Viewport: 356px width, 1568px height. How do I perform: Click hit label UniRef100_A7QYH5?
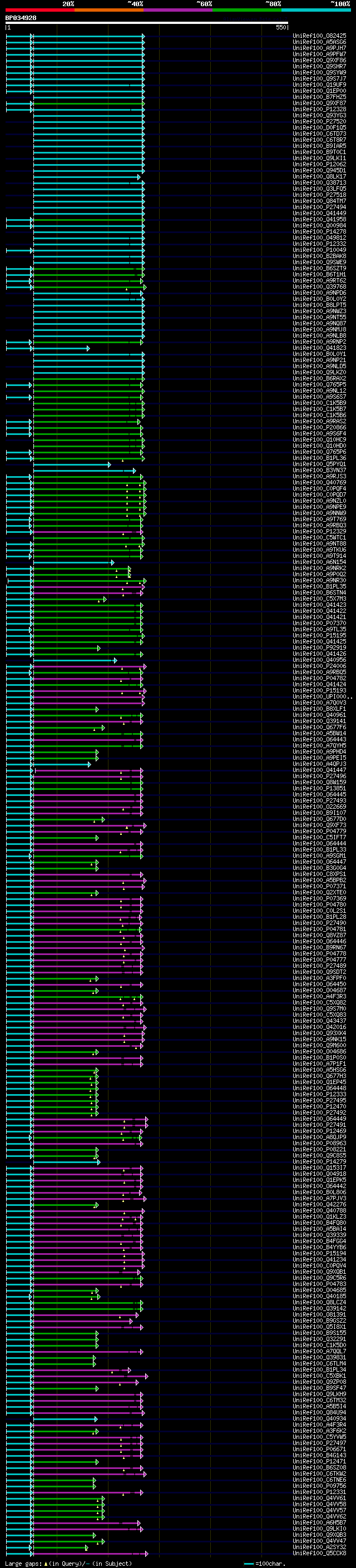coord(319,746)
